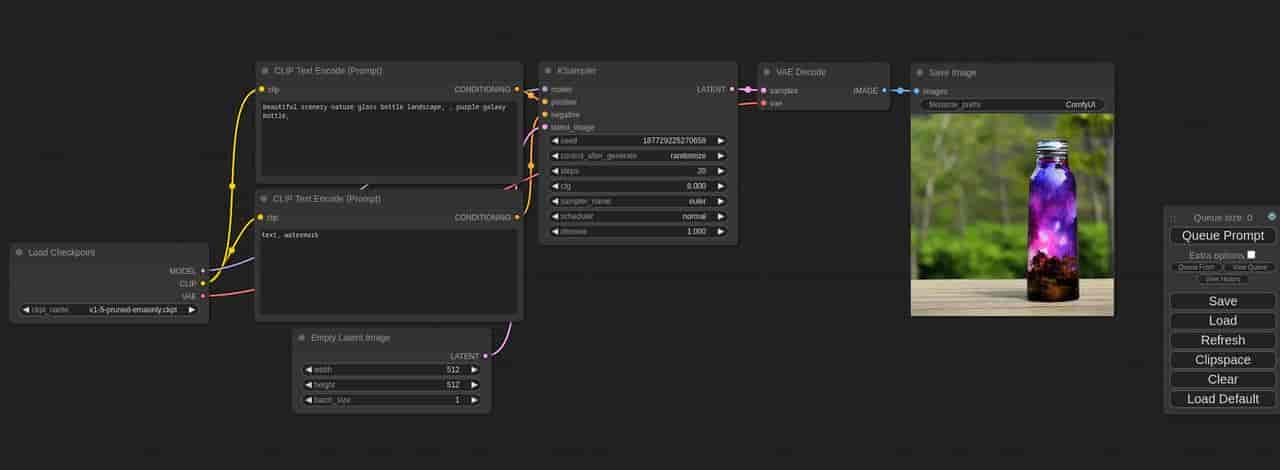This screenshot has height=470, width=1280.
Task: Increase steps with its right arrow
Action: [x=720, y=171]
